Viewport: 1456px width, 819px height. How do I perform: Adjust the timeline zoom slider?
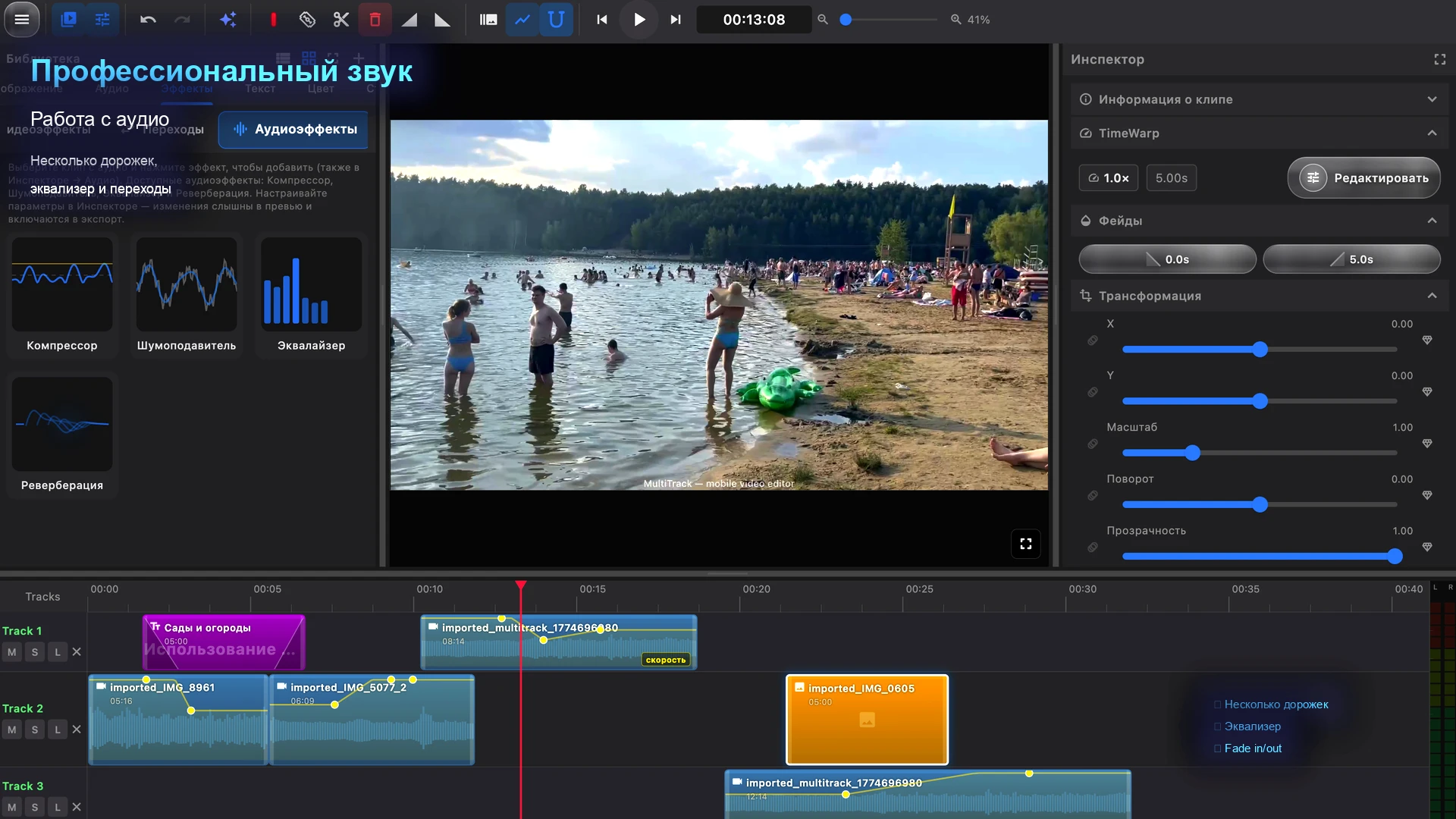pyautogui.click(x=889, y=20)
